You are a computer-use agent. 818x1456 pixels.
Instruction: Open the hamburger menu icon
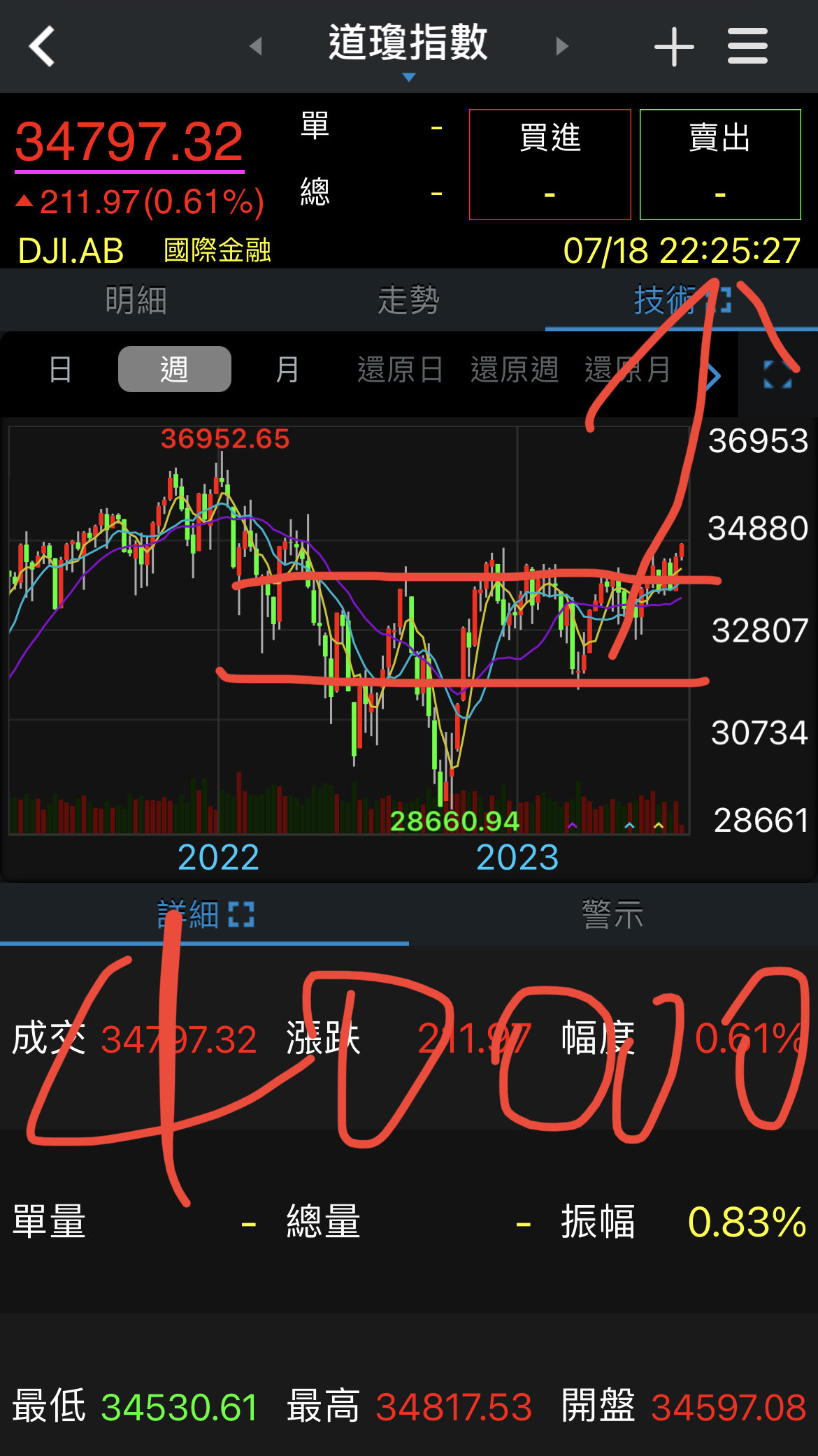[747, 46]
